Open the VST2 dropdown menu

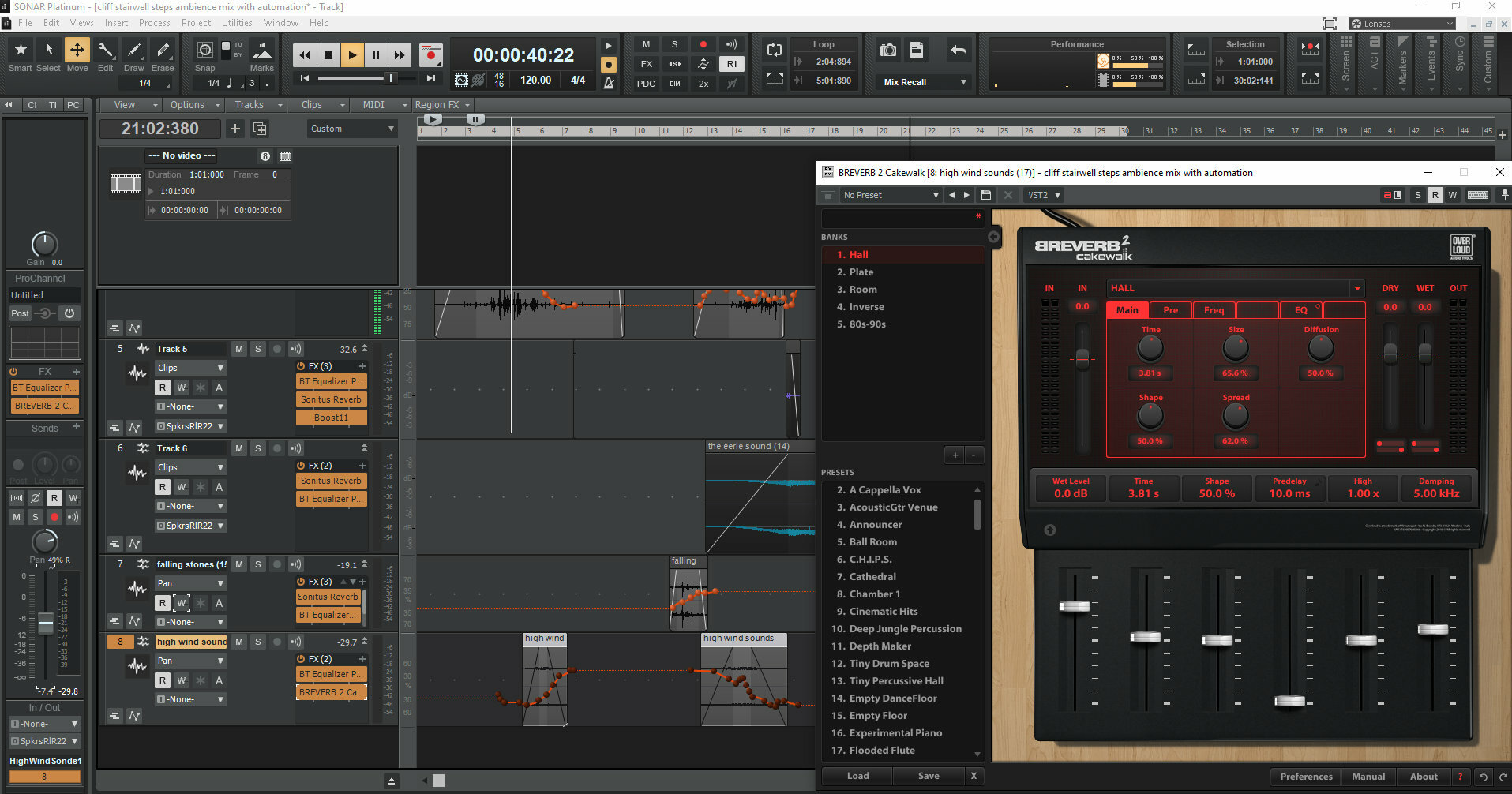coord(1045,195)
